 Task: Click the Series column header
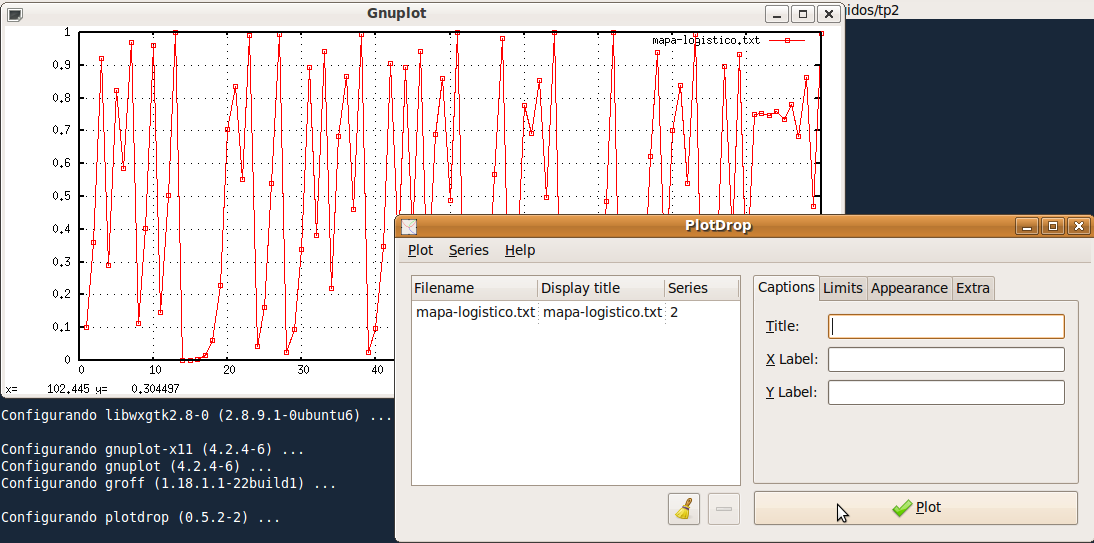702,288
